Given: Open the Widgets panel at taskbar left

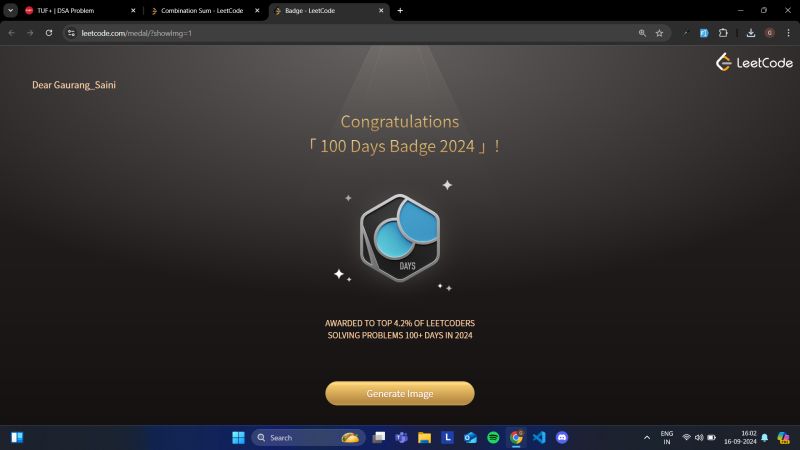Looking at the screenshot, I should coord(17,437).
